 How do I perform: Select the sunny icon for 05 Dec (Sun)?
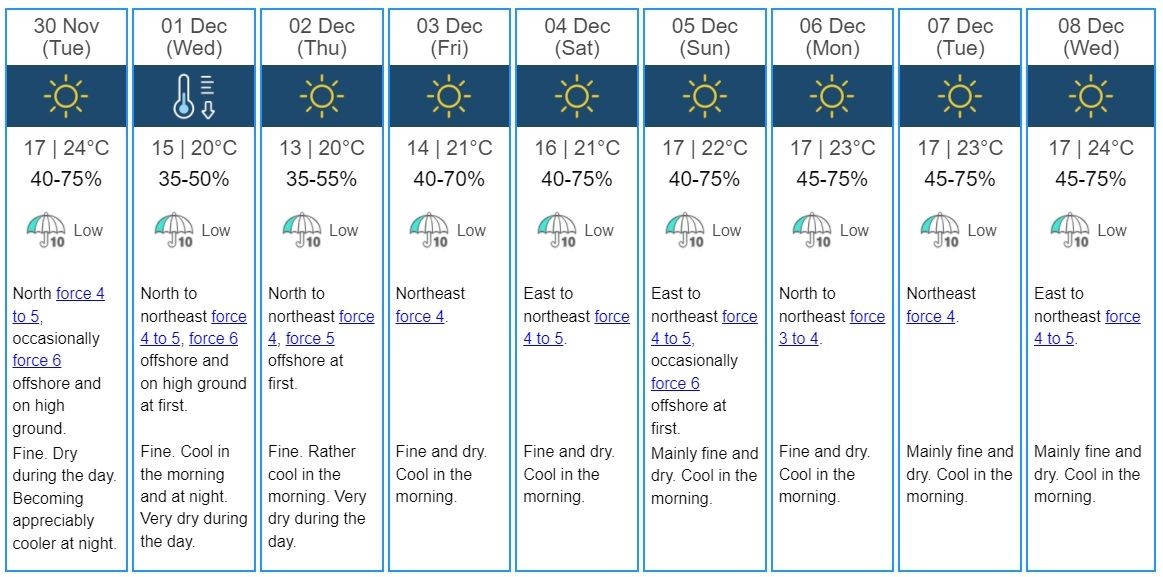(x=704, y=96)
